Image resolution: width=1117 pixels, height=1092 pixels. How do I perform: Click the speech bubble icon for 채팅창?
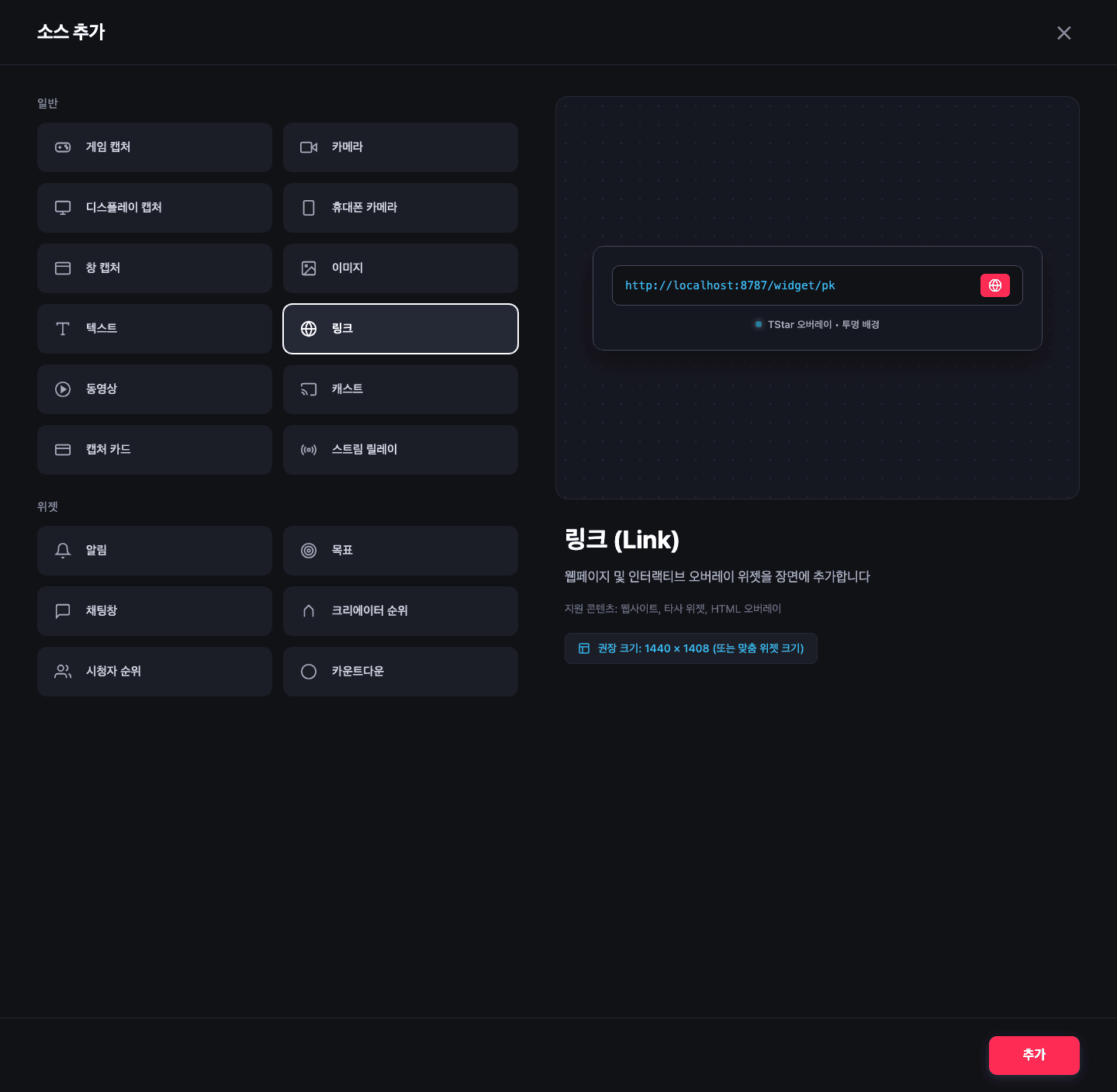(x=63, y=611)
